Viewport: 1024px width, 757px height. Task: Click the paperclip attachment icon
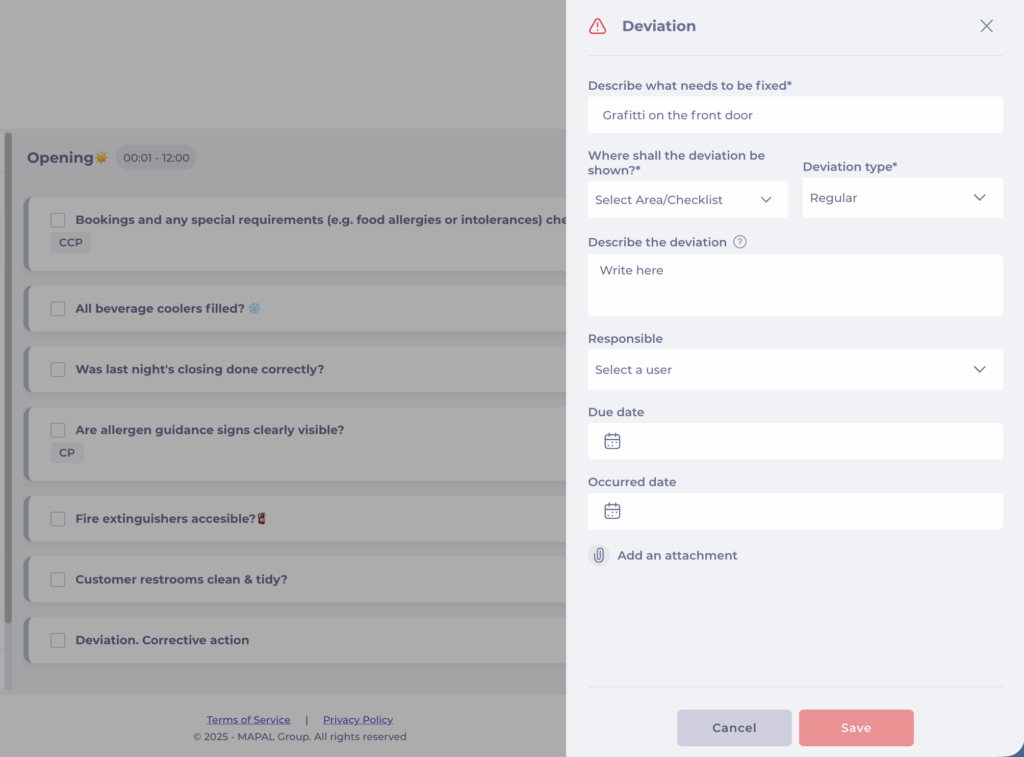pos(599,555)
